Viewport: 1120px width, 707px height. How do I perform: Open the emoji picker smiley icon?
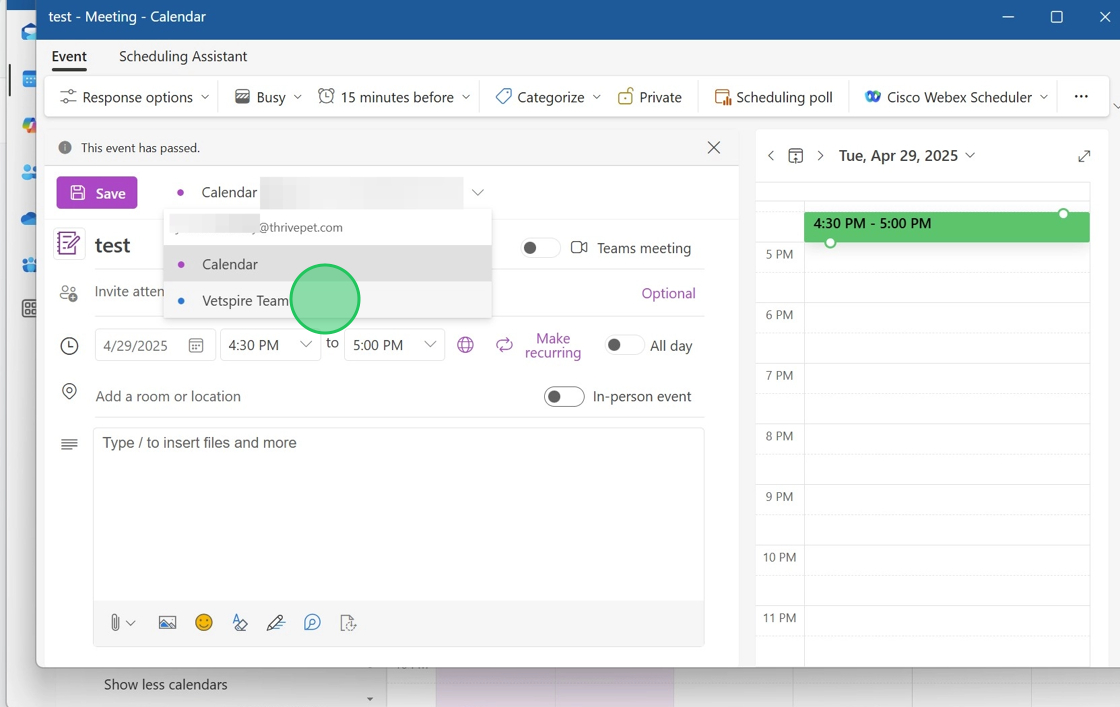pos(204,623)
